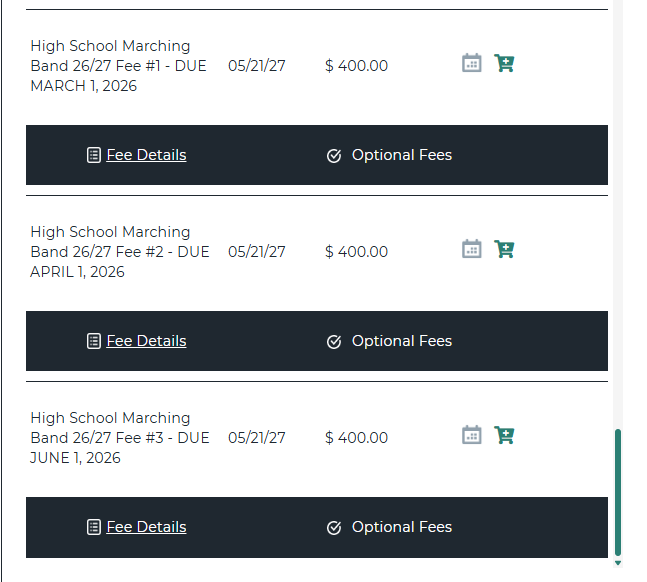The width and height of the screenshot is (647, 582).
Task: Click the green vertical scrollbar thumb
Action: pos(618,490)
